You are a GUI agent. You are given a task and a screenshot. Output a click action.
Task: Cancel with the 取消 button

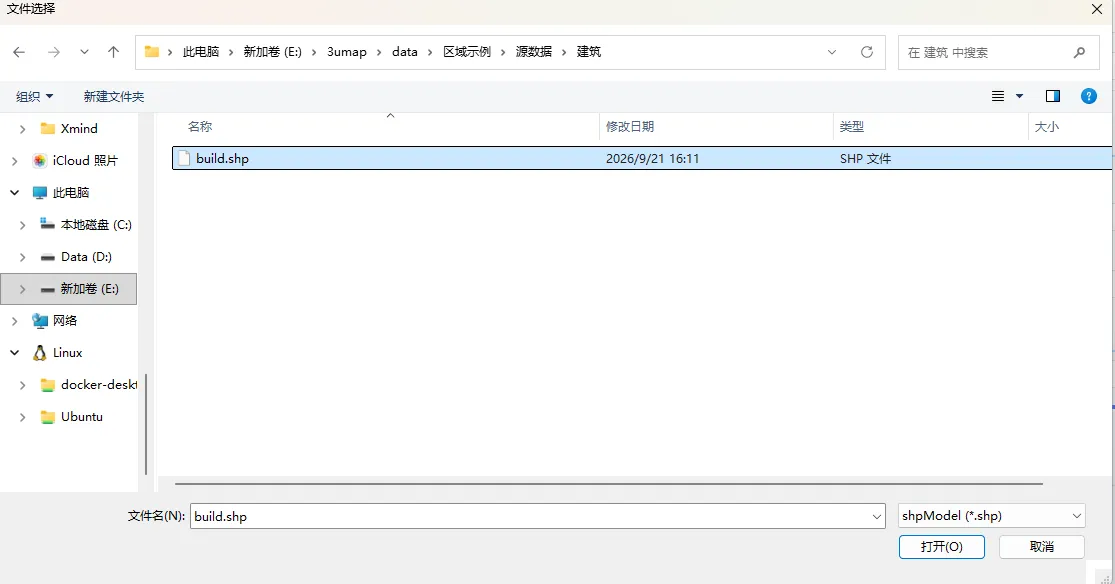[1042, 546]
